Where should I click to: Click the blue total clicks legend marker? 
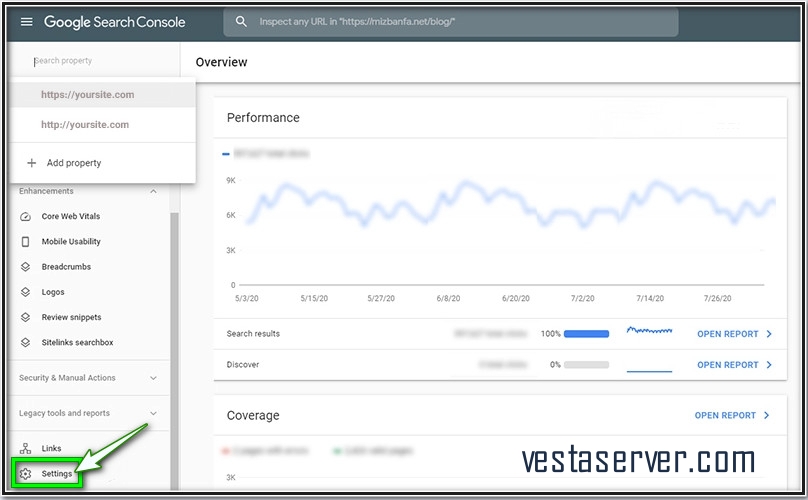[226, 154]
